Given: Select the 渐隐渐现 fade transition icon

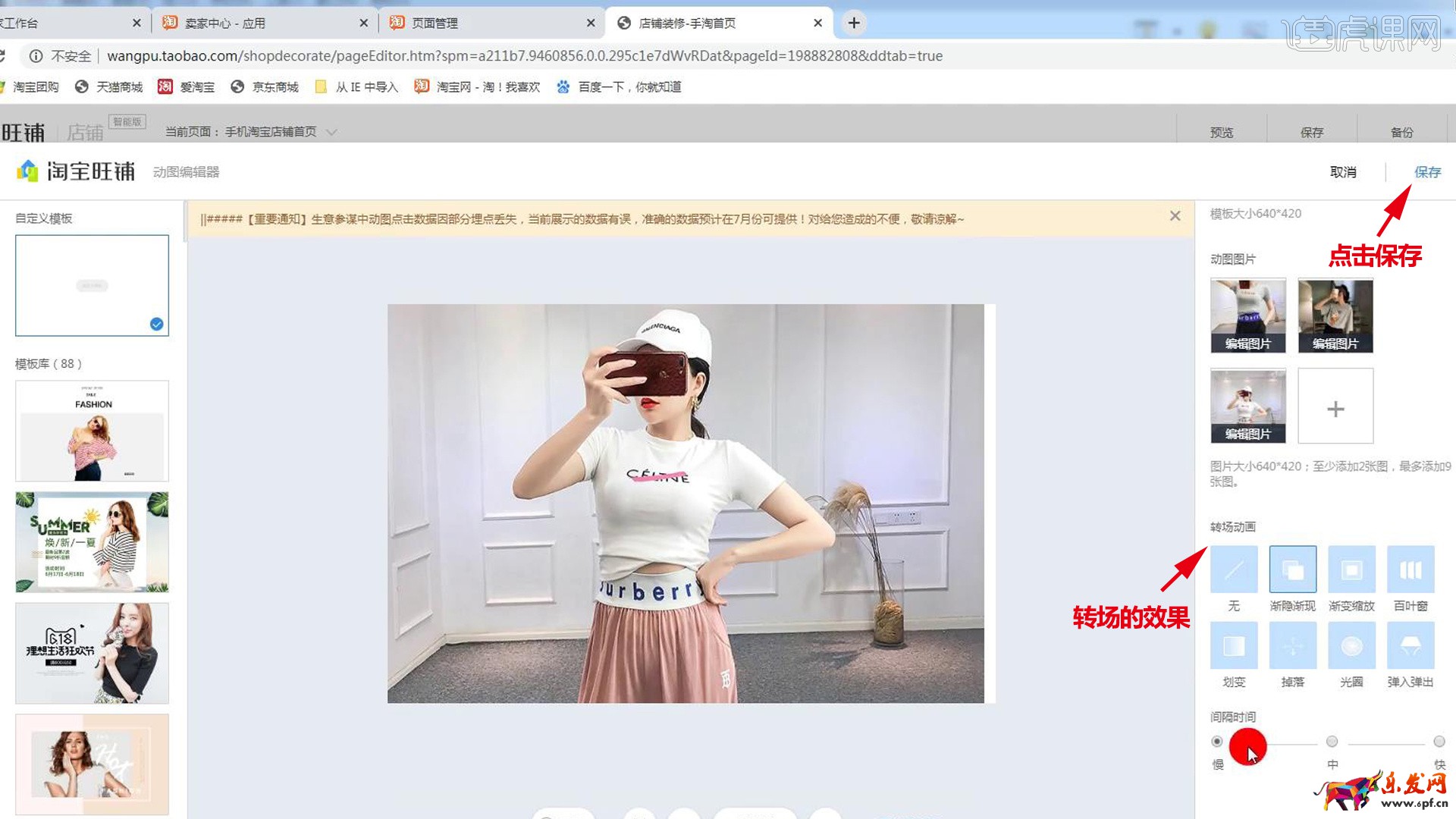Looking at the screenshot, I should coord(1292,570).
